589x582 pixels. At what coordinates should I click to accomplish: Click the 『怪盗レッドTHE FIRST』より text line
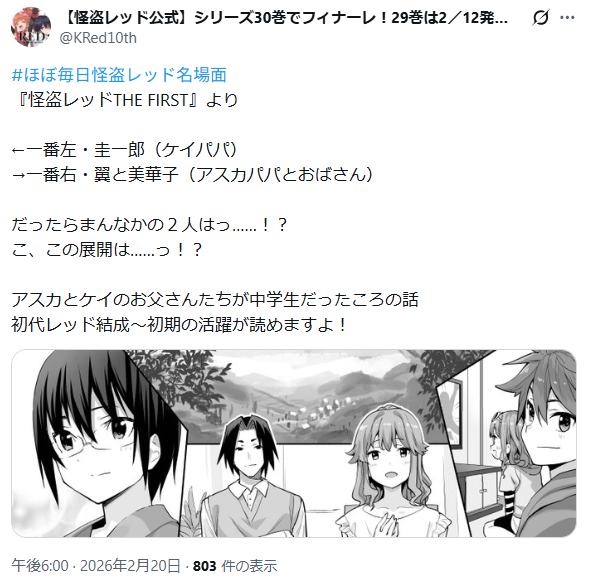tap(126, 100)
